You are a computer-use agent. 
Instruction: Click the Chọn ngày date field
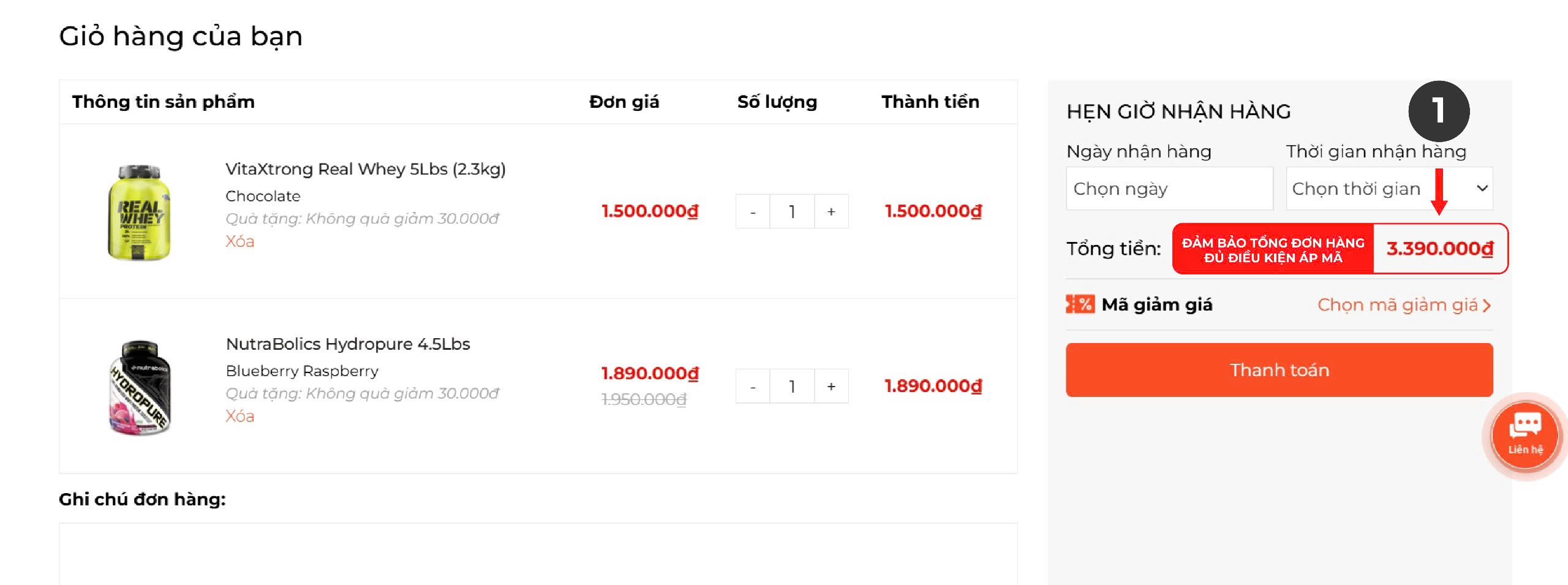[1169, 189]
